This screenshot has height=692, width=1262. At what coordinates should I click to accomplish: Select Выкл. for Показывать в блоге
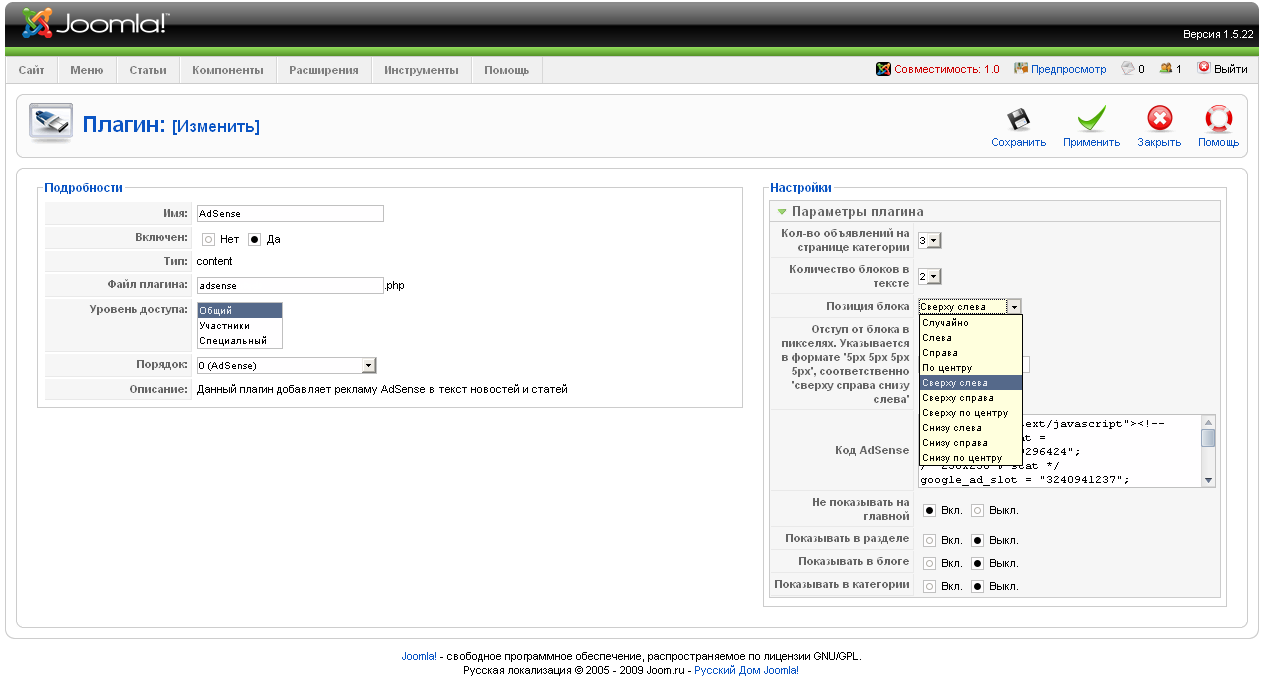click(x=977, y=563)
